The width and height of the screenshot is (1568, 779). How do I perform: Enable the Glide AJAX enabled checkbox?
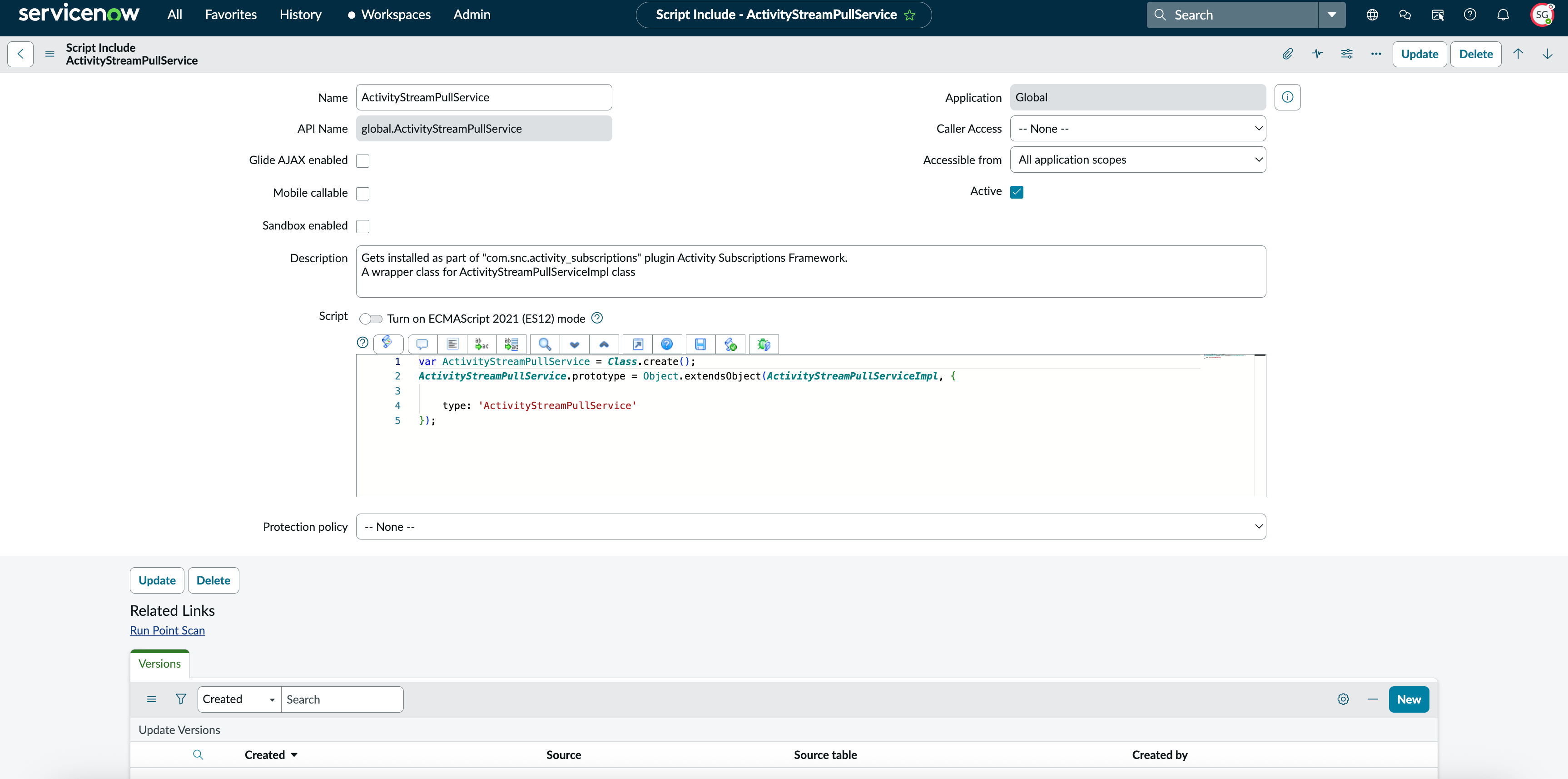363,161
